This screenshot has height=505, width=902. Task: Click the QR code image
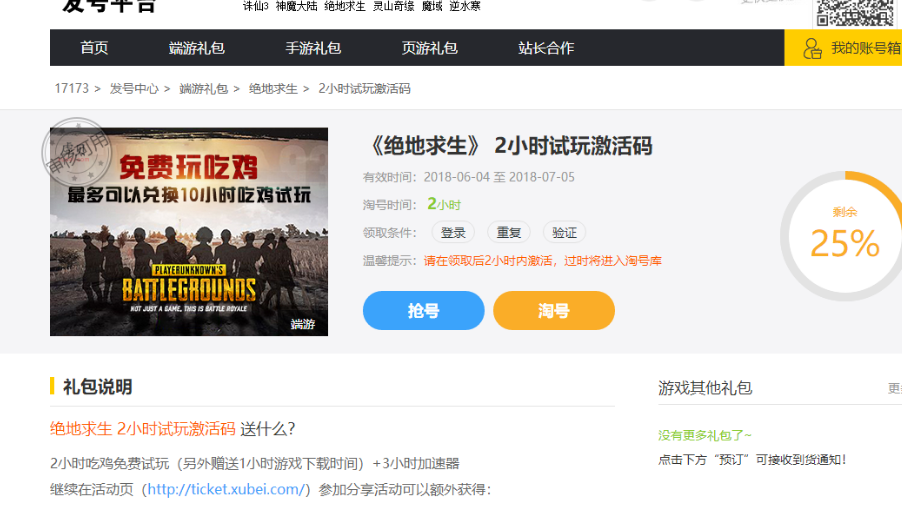855,13
